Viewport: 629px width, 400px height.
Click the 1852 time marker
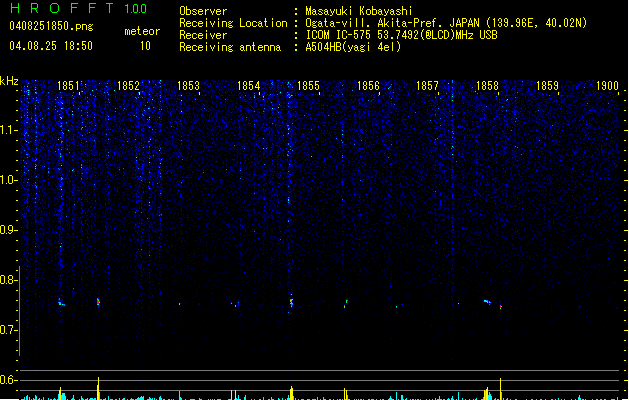[x=128, y=86]
